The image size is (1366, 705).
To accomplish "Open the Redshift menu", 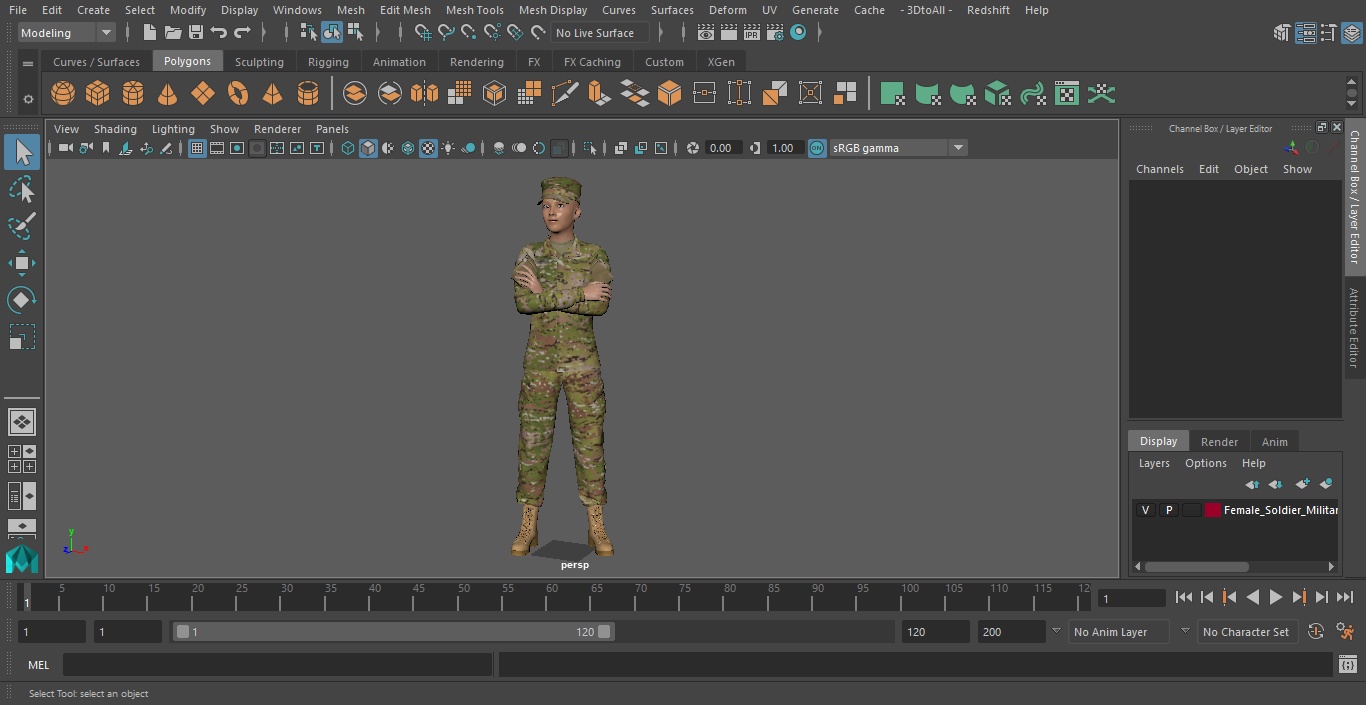I will tap(987, 10).
